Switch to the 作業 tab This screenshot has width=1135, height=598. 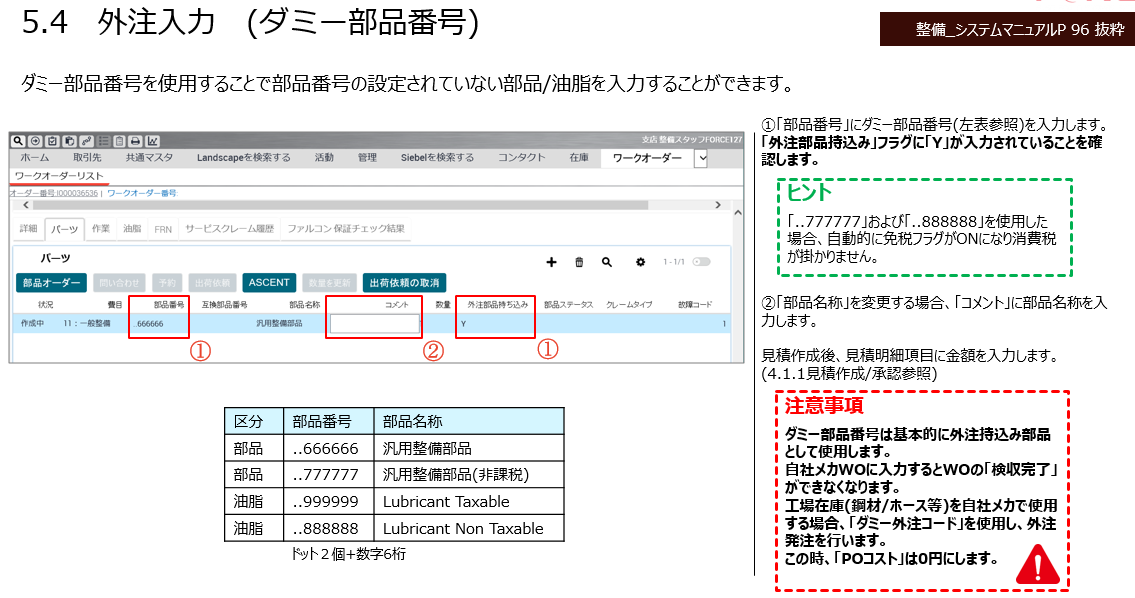pyautogui.click(x=101, y=229)
